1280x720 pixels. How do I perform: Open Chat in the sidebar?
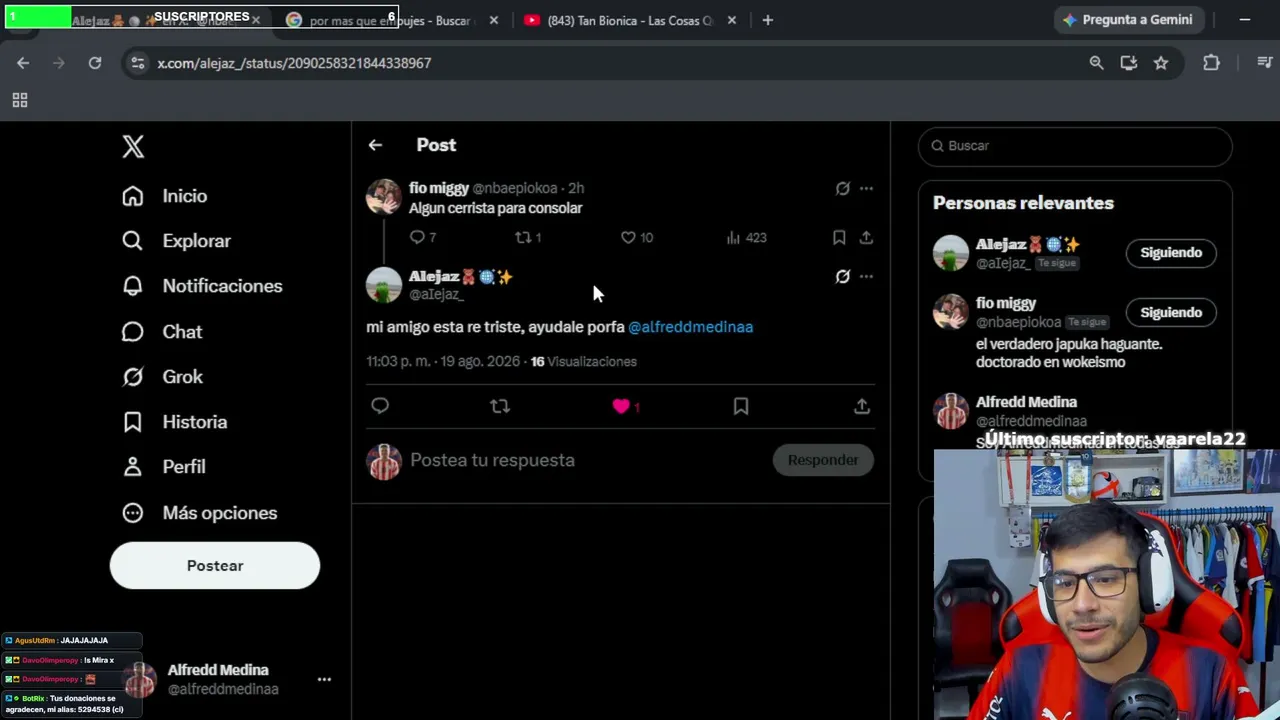click(162, 332)
